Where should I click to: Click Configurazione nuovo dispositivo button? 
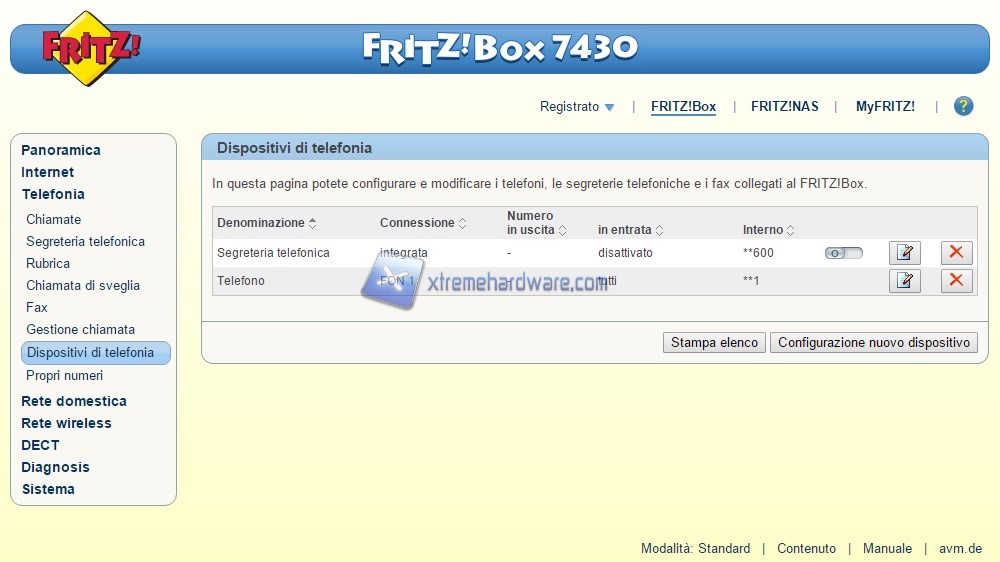pos(873,342)
